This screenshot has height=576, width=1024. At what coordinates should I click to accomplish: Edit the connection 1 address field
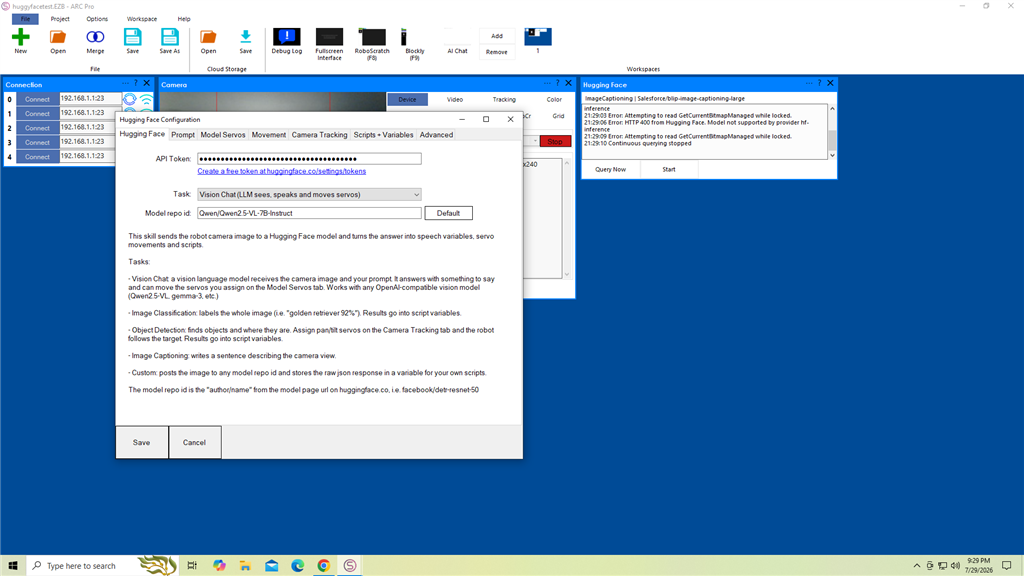[90, 113]
